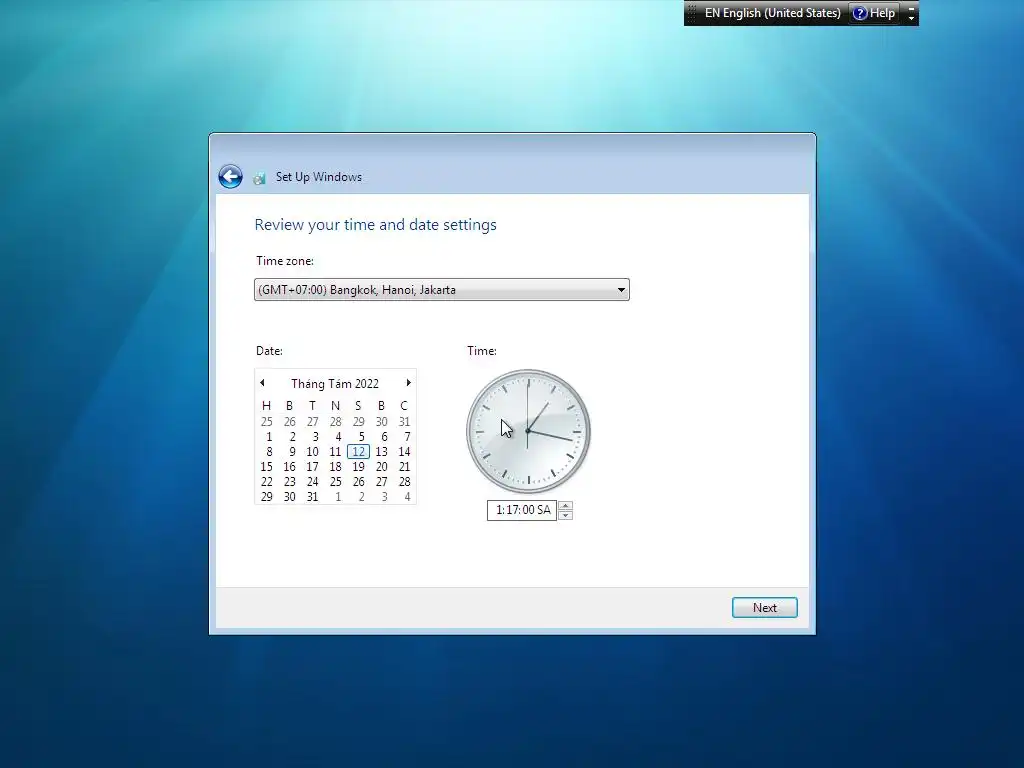
Task: Open the Help button in language bar
Action: point(874,13)
